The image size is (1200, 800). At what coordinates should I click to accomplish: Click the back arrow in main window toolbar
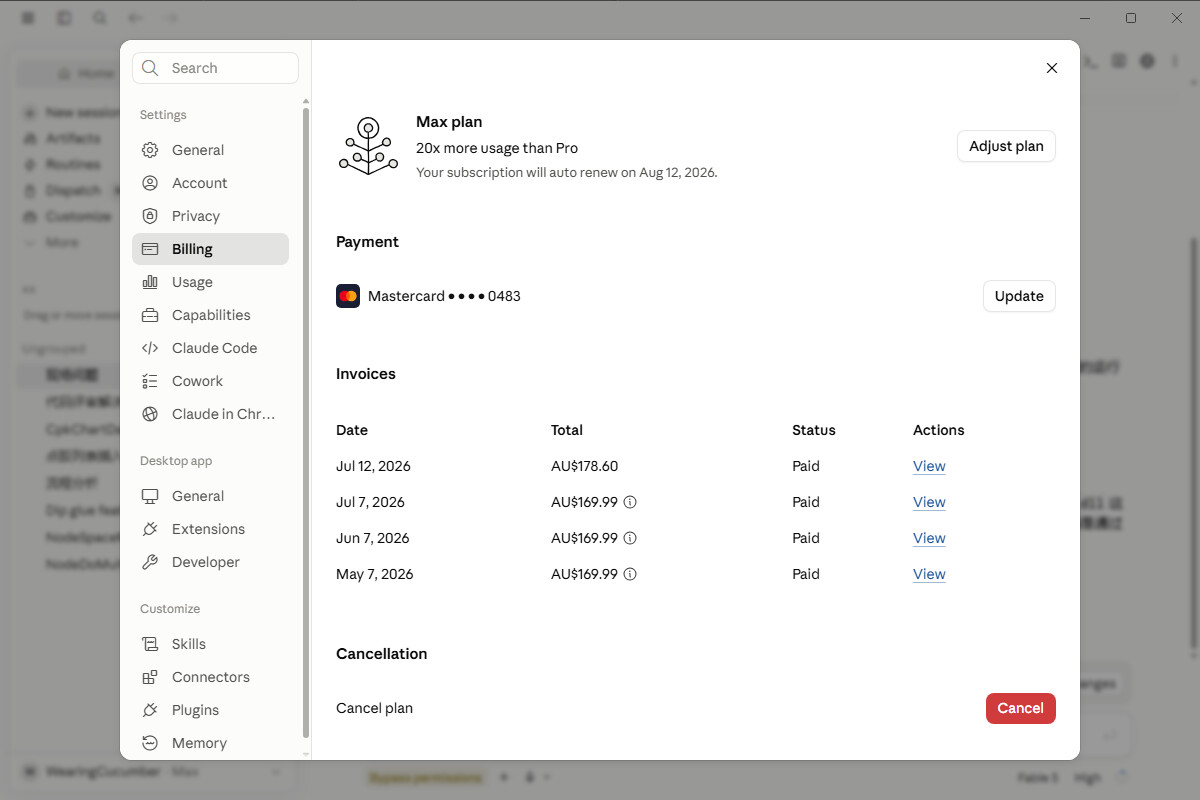tap(135, 18)
